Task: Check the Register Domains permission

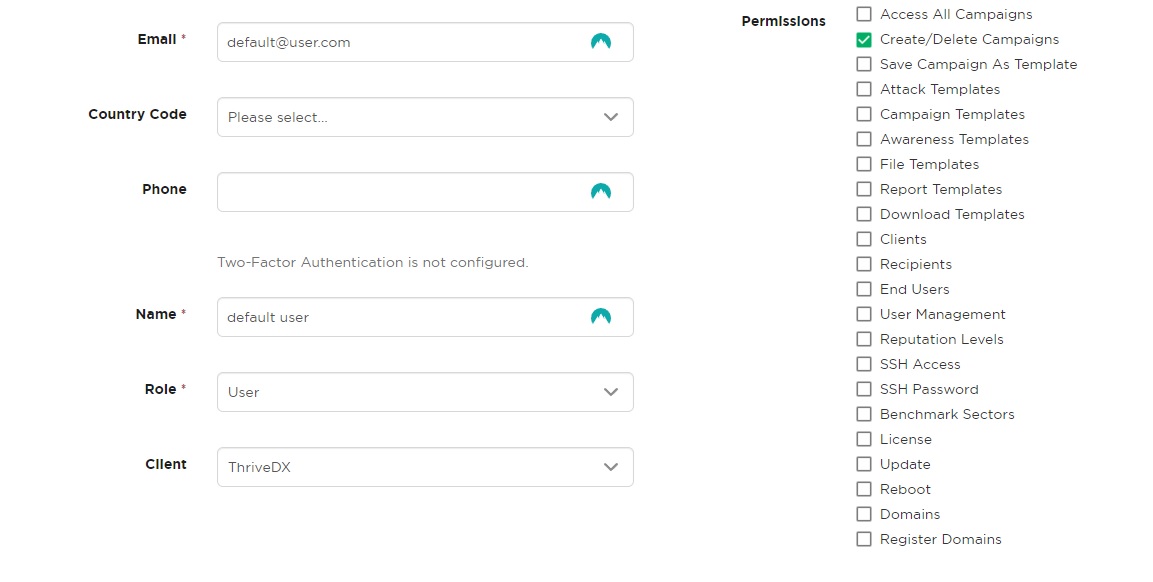Action: [x=864, y=539]
